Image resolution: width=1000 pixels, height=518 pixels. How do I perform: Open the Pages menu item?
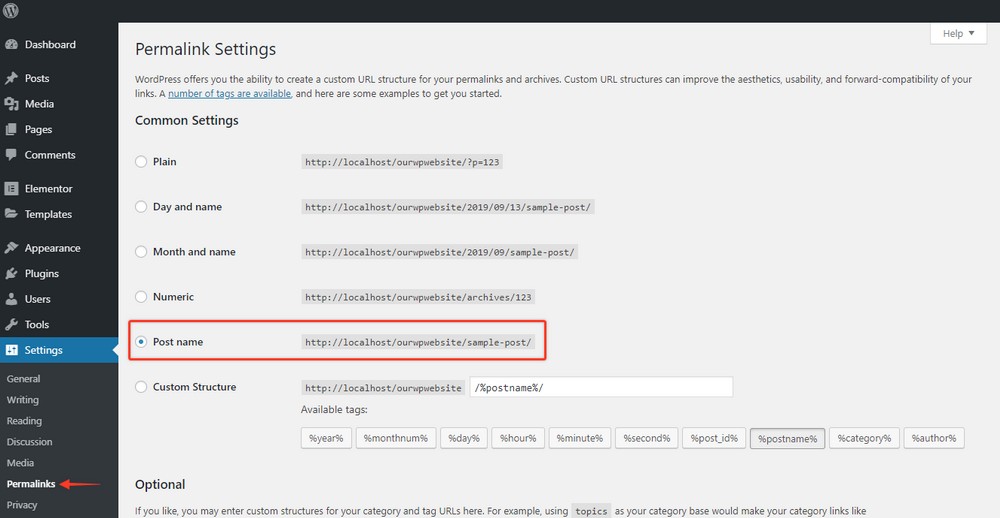(x=38, y=130)
